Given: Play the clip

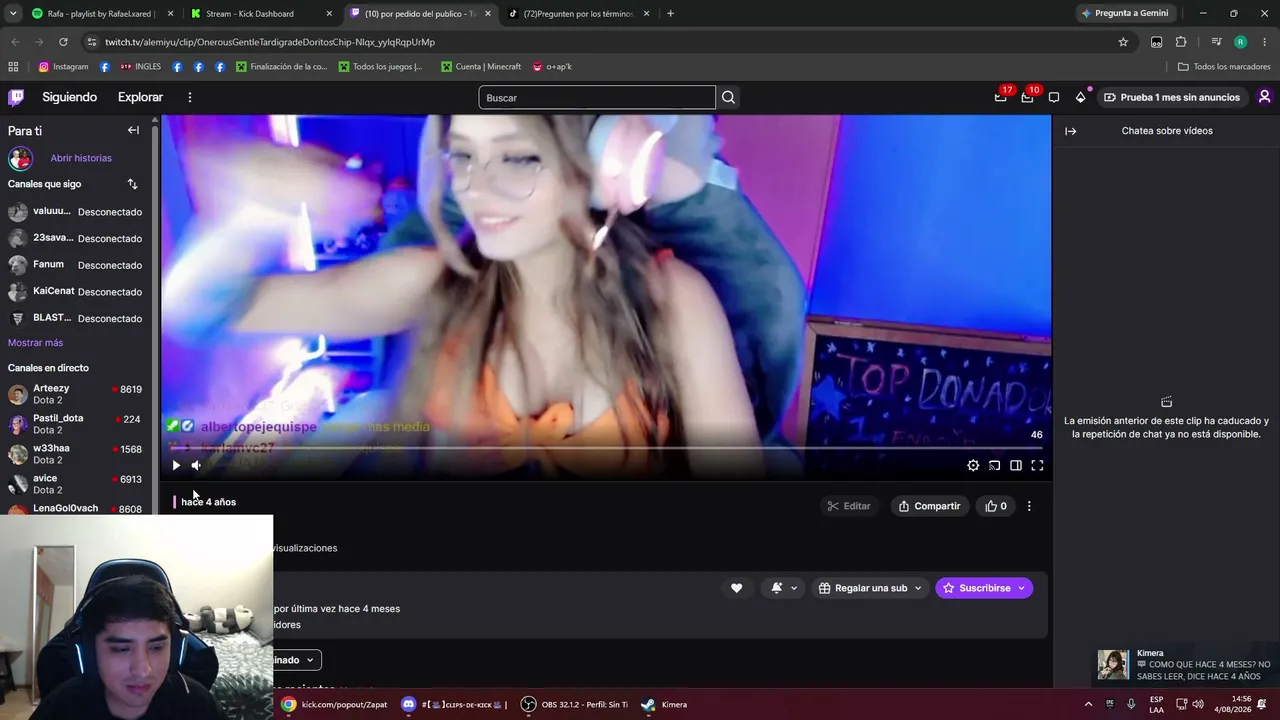Looking at the screenshot, I should [176, 465].
